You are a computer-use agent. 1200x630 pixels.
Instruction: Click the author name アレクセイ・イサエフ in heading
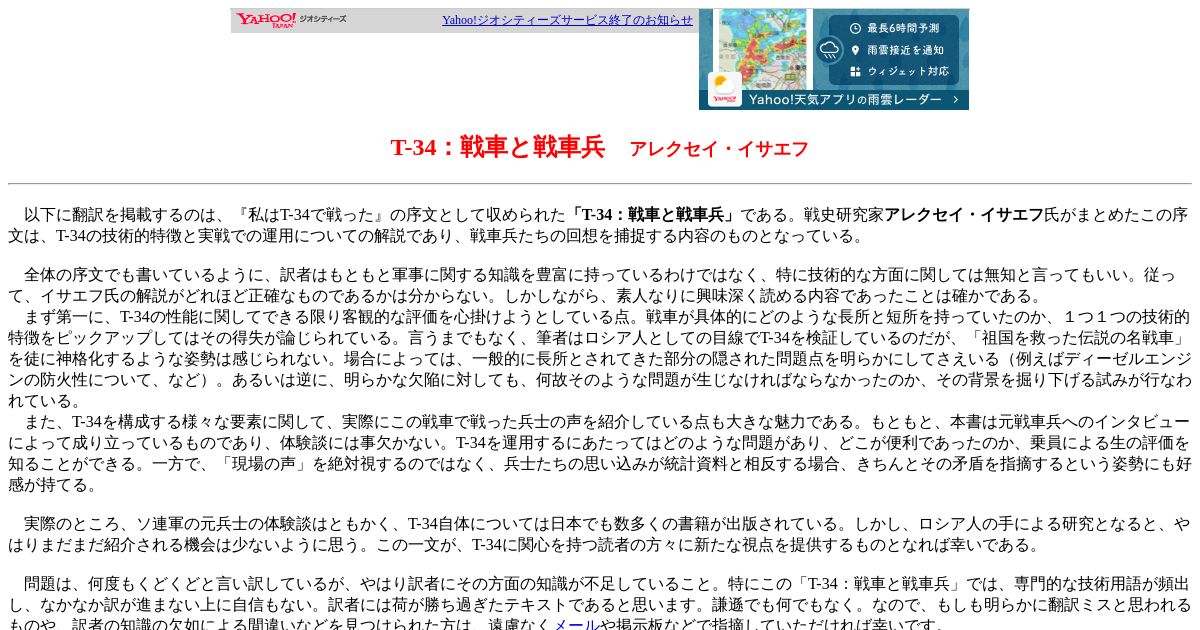pyautogui.click(x=719, y=149)
